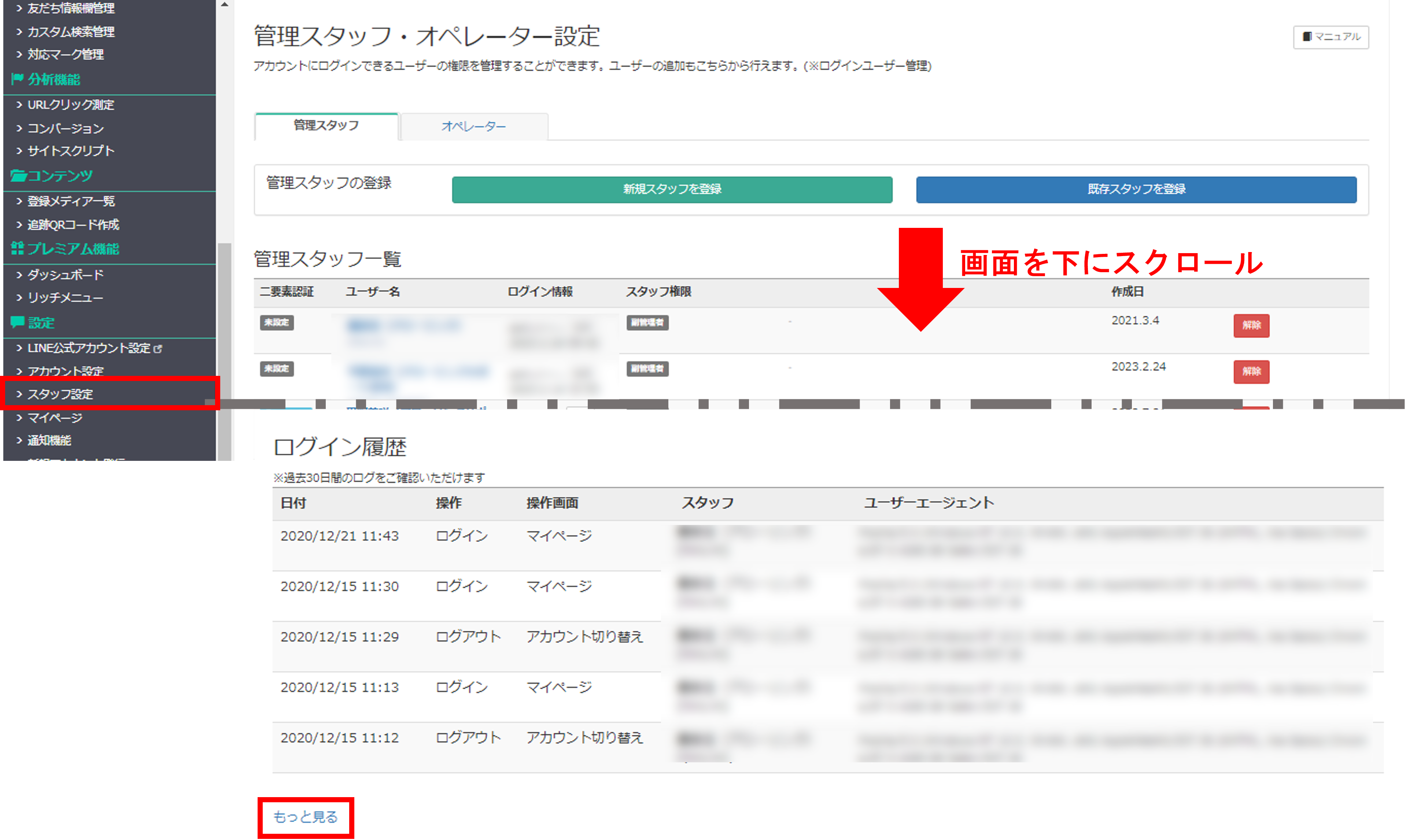Viewport: 1410px width, 840px height.
Task: Click the ユーザー名 column header
Action: (x=374, y=292)
